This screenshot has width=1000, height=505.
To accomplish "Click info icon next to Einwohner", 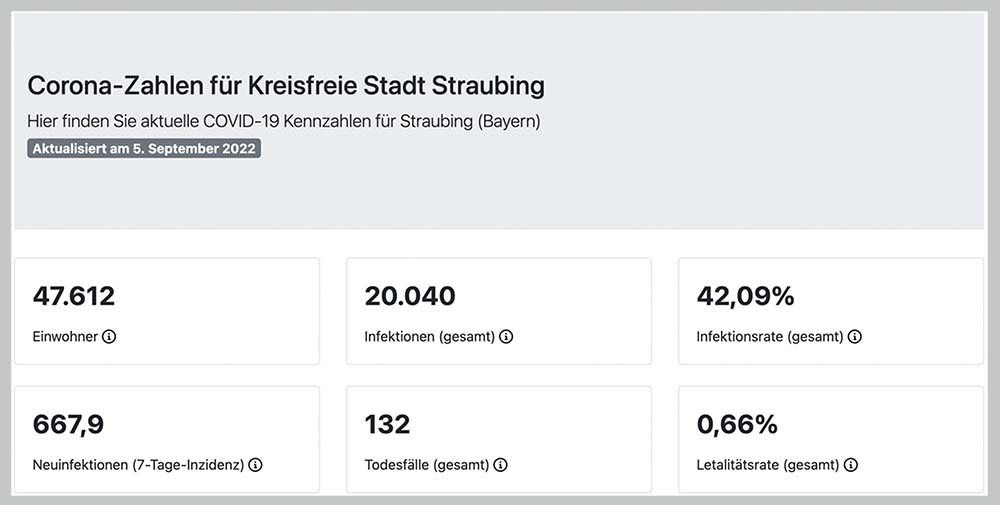I will (109, 337).
